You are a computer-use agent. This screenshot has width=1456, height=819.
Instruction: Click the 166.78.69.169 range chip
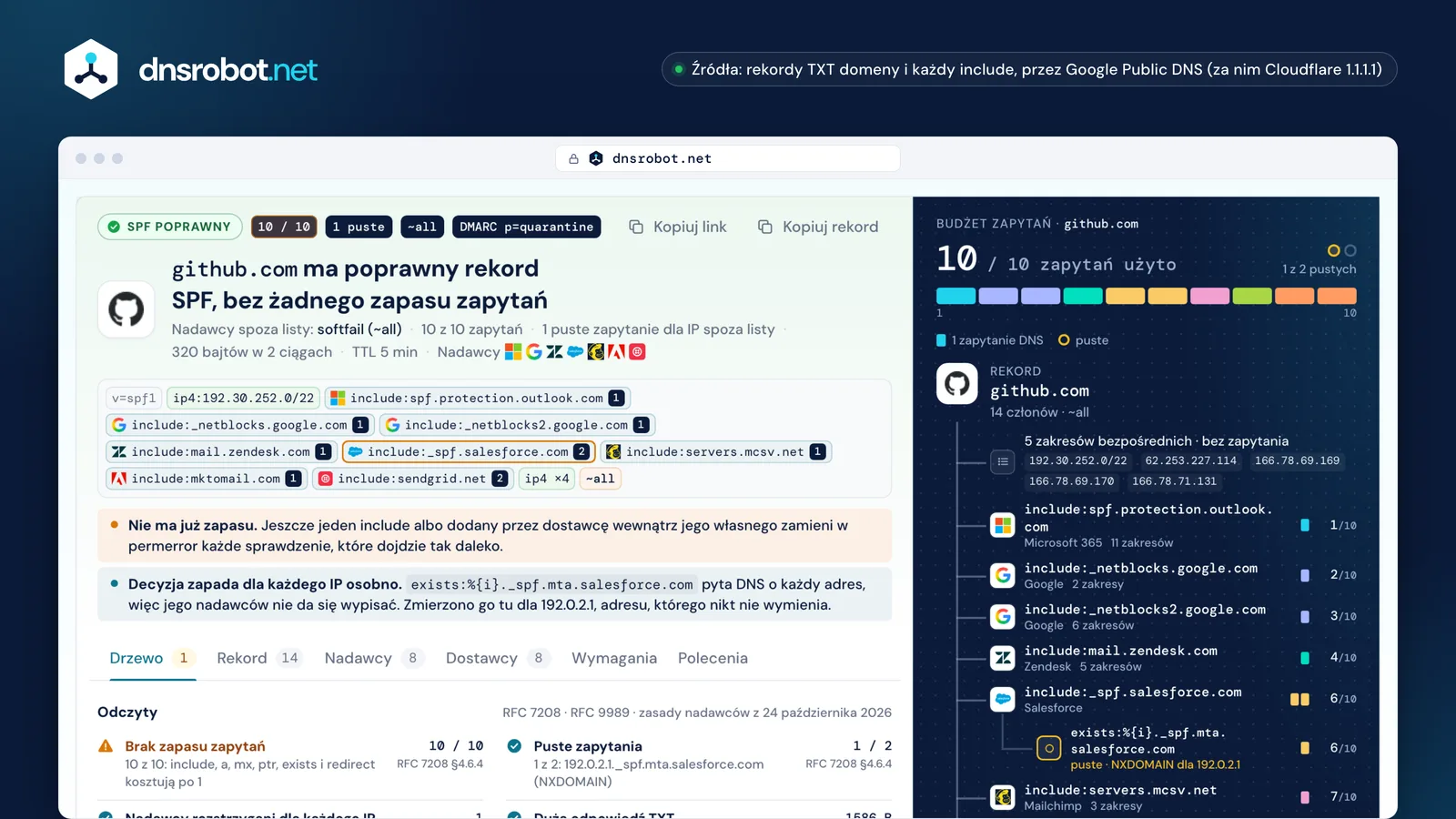point(1297,460)
